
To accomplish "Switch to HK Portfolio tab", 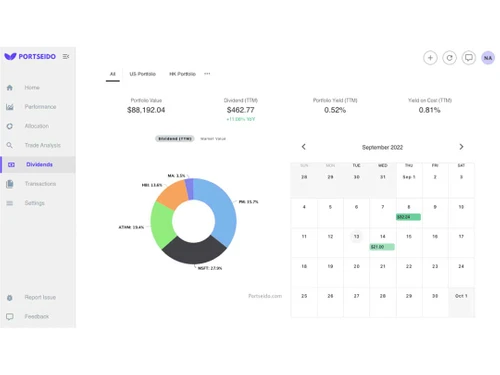I will (182, 74).
